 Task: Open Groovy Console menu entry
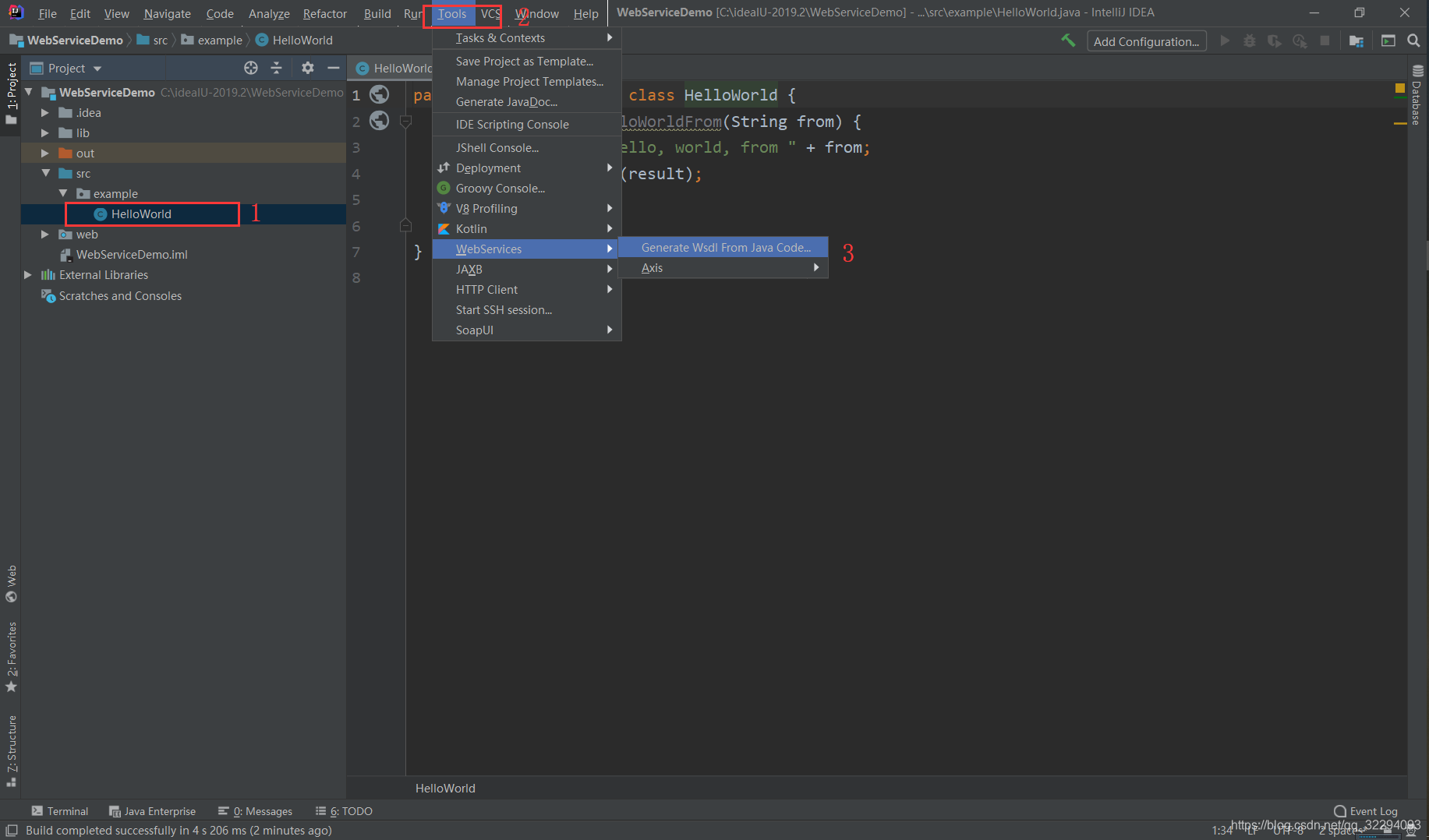point(526,188)
